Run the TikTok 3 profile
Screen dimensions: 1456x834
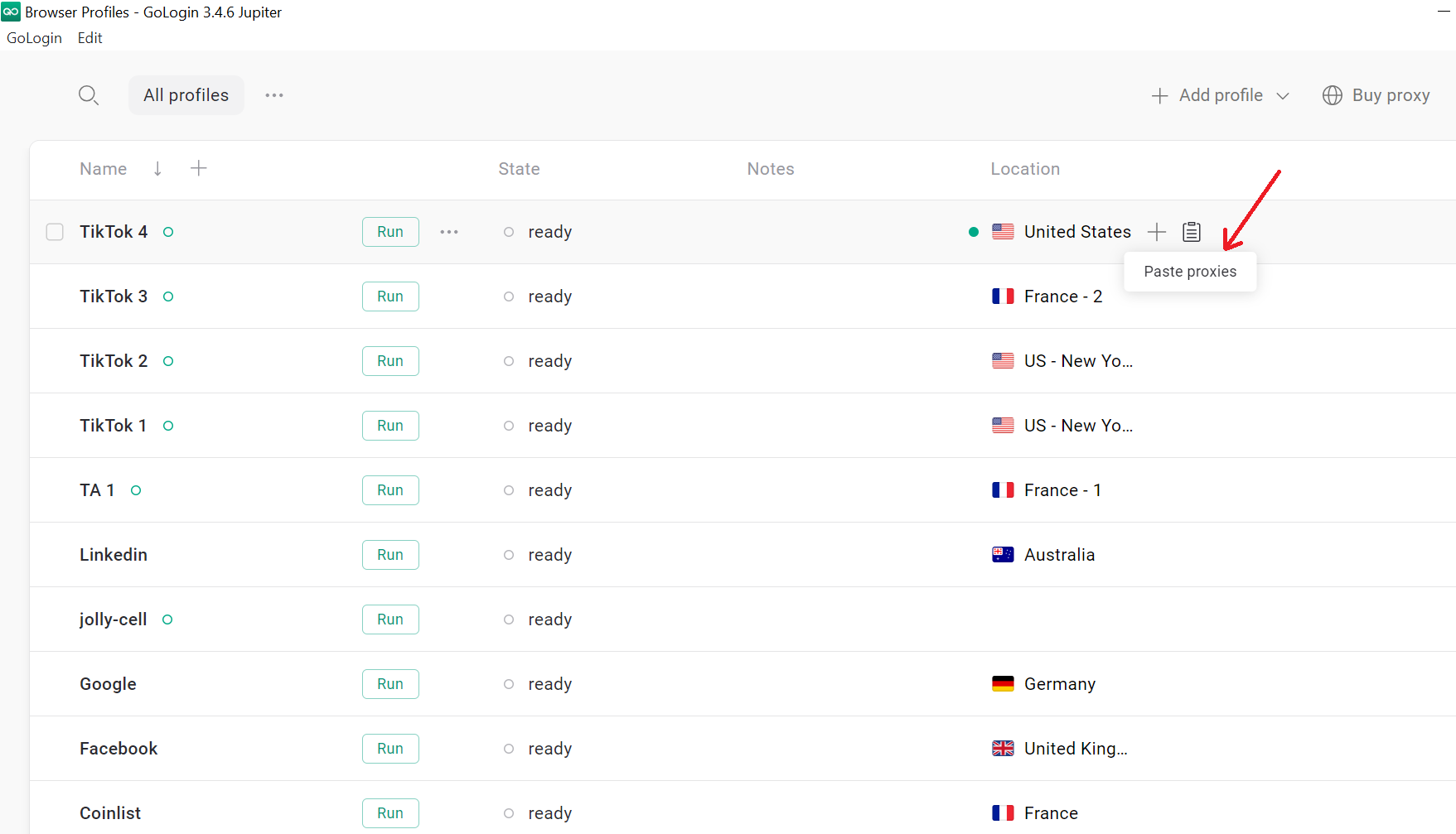pyautogui.click(x=390, y=296)
